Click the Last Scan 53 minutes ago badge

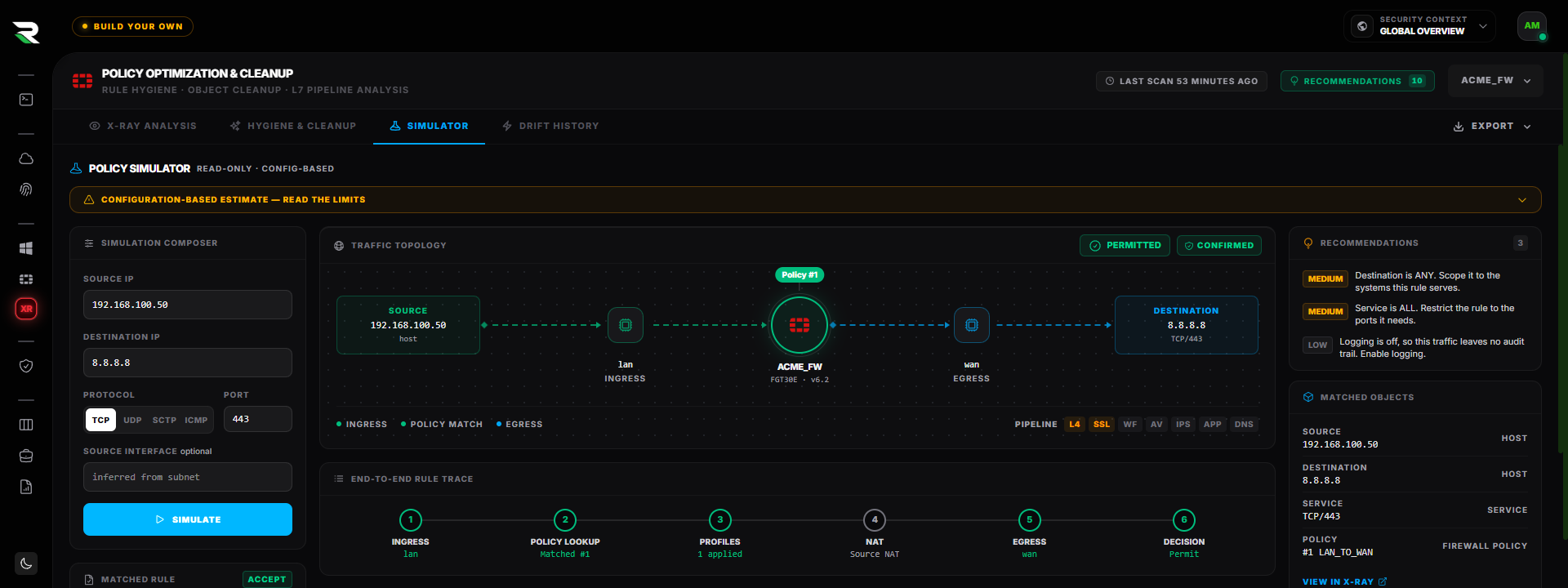pyautogui.click(x=1182, y=81)
